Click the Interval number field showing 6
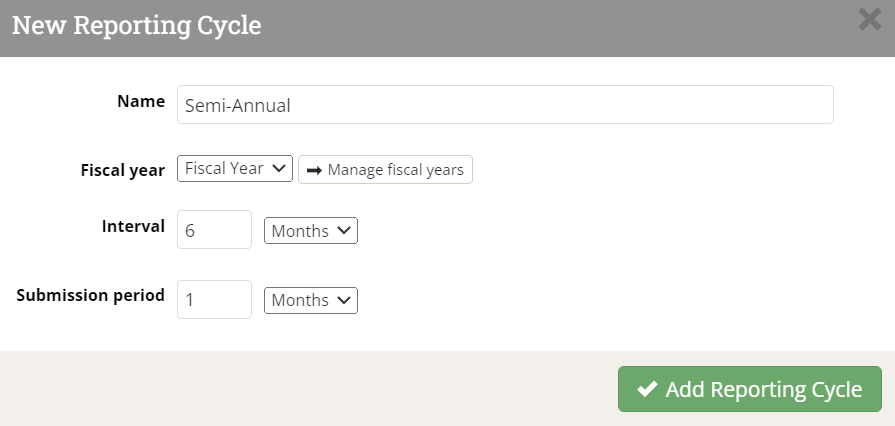895x426 pixels. tap(214, 230)
